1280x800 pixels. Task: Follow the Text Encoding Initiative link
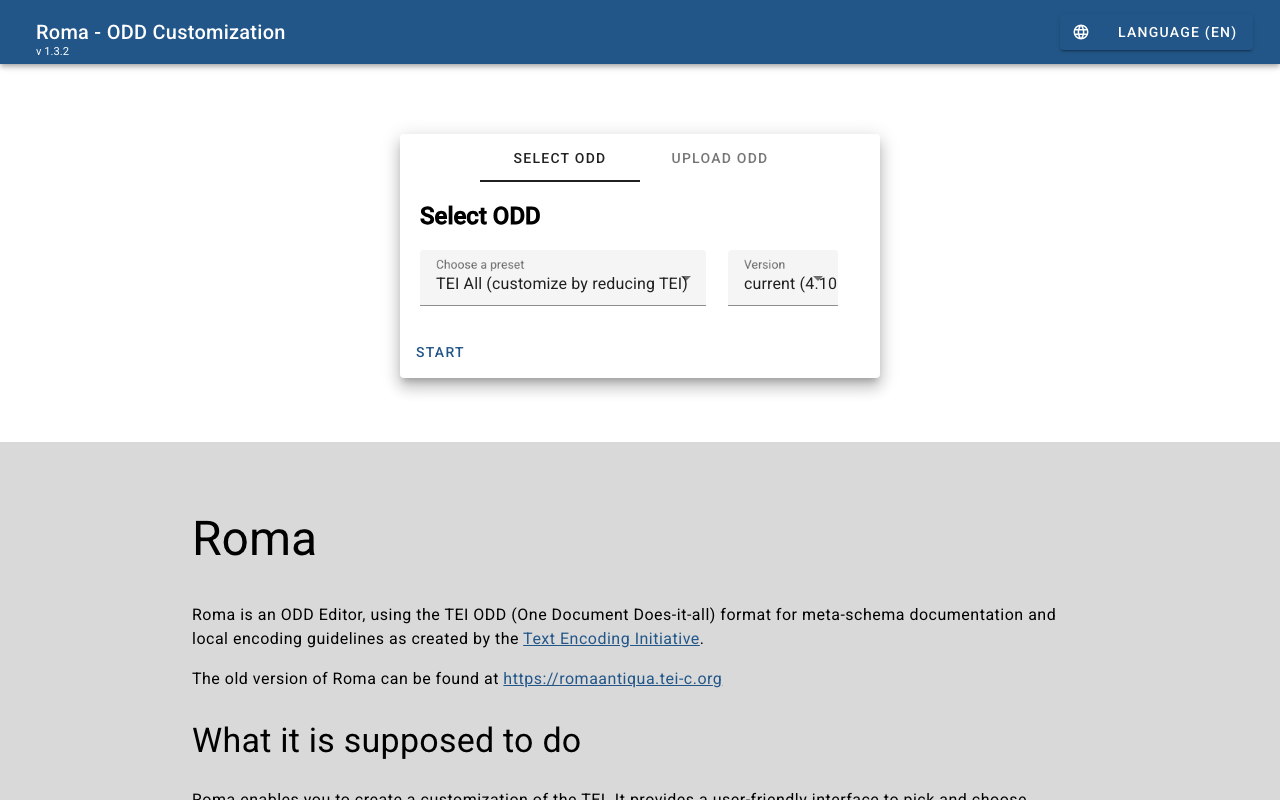[x=611, y=638]
